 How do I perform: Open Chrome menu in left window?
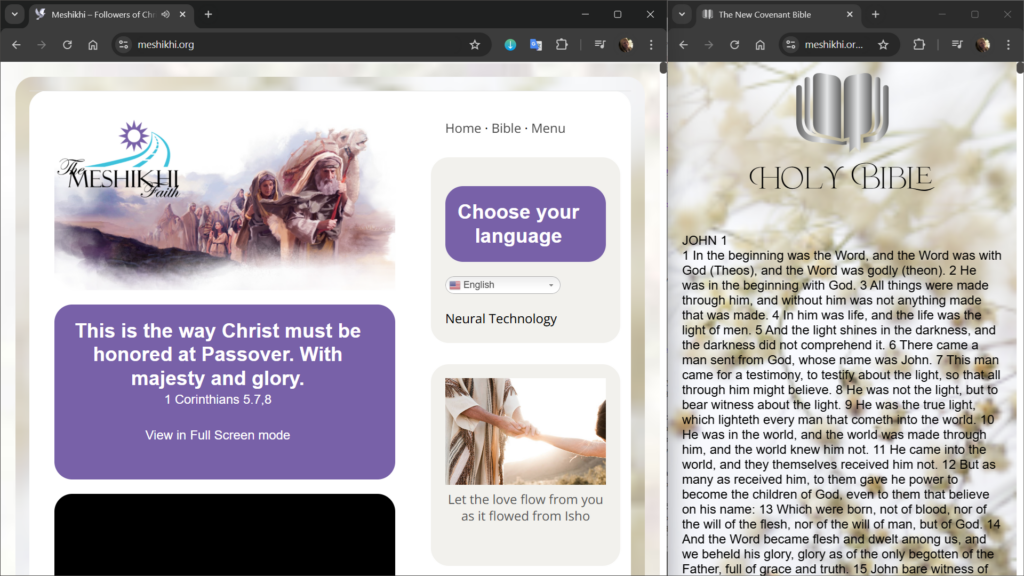coord(651,44)
